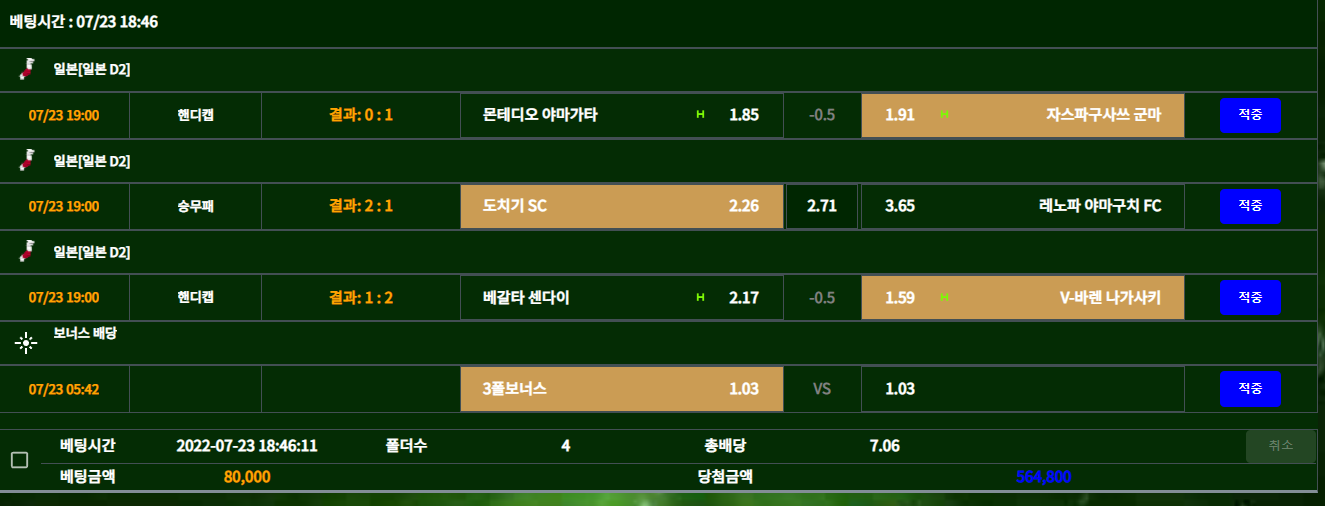Select the 도치기 SC 2.26 odds cell
The image size is (1325, 506).
(621, 207)
